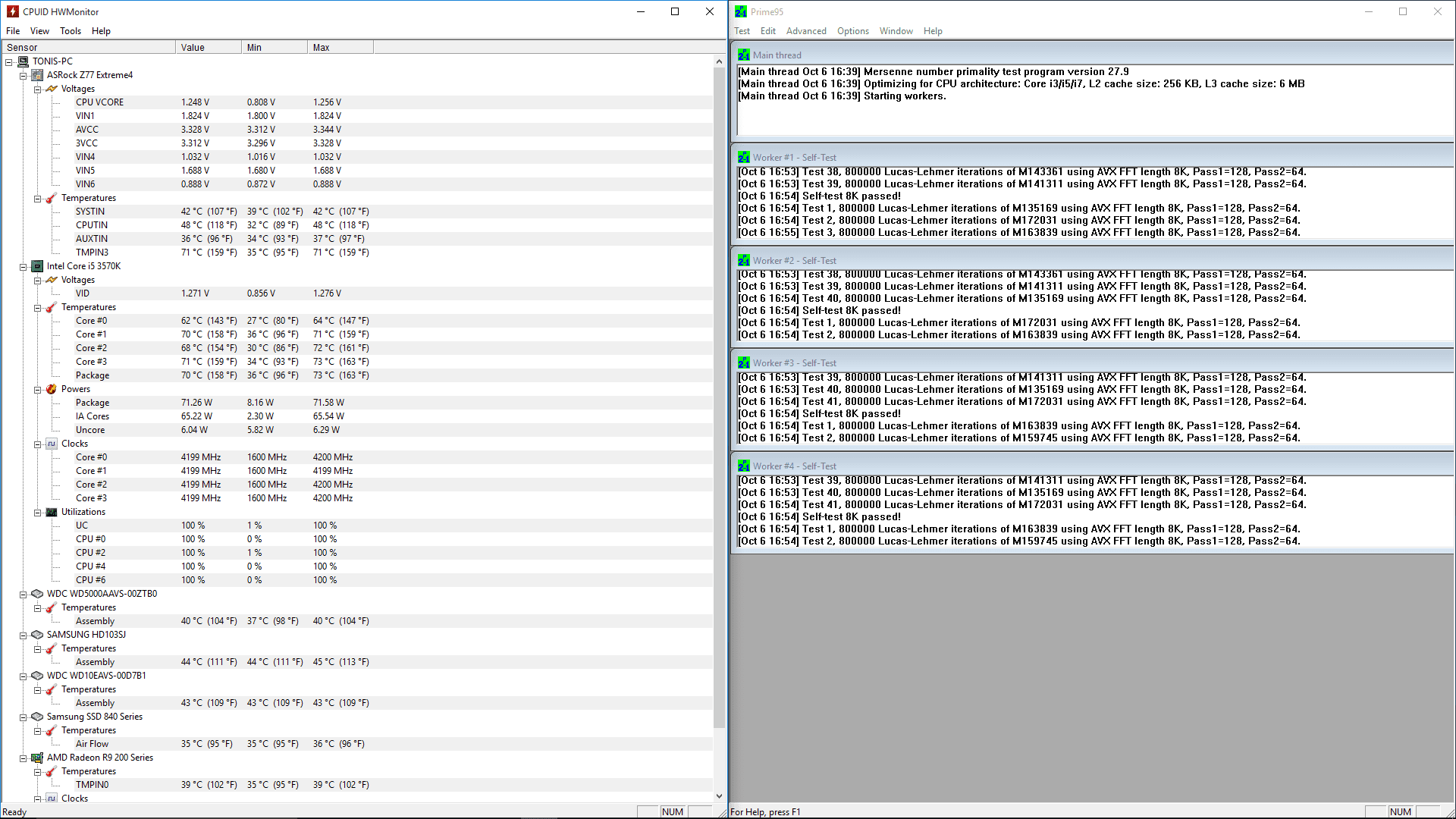Open Prime95 Window menu
1456x819 pixels.
click(896, 31)
